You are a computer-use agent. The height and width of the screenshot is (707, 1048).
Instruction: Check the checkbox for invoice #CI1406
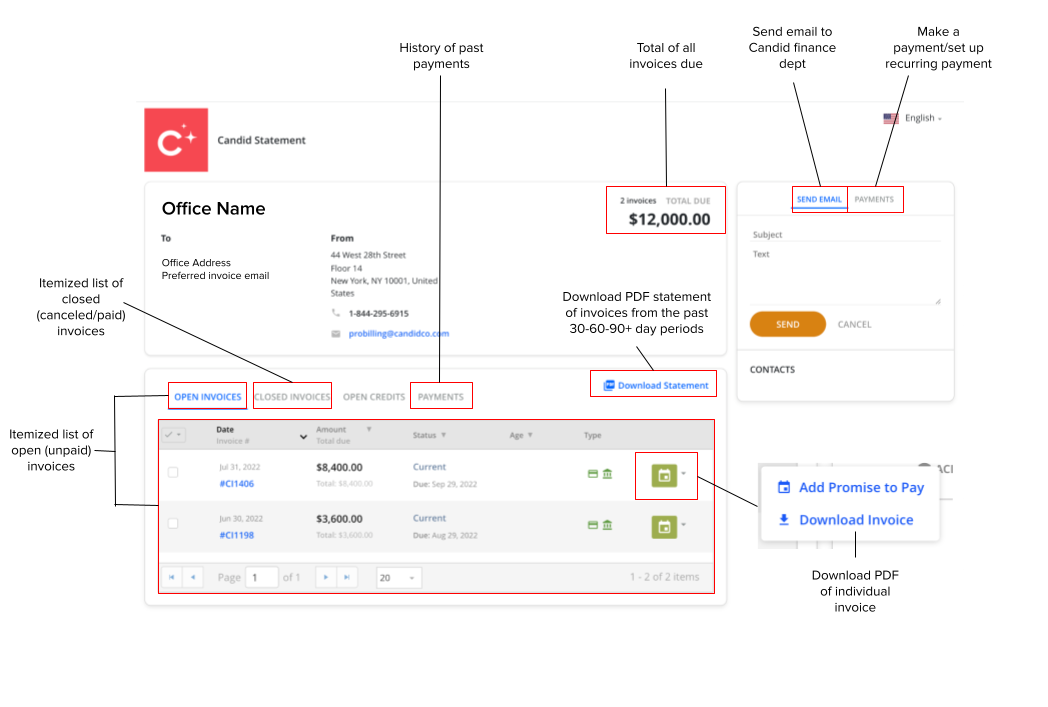pos(172,472)
